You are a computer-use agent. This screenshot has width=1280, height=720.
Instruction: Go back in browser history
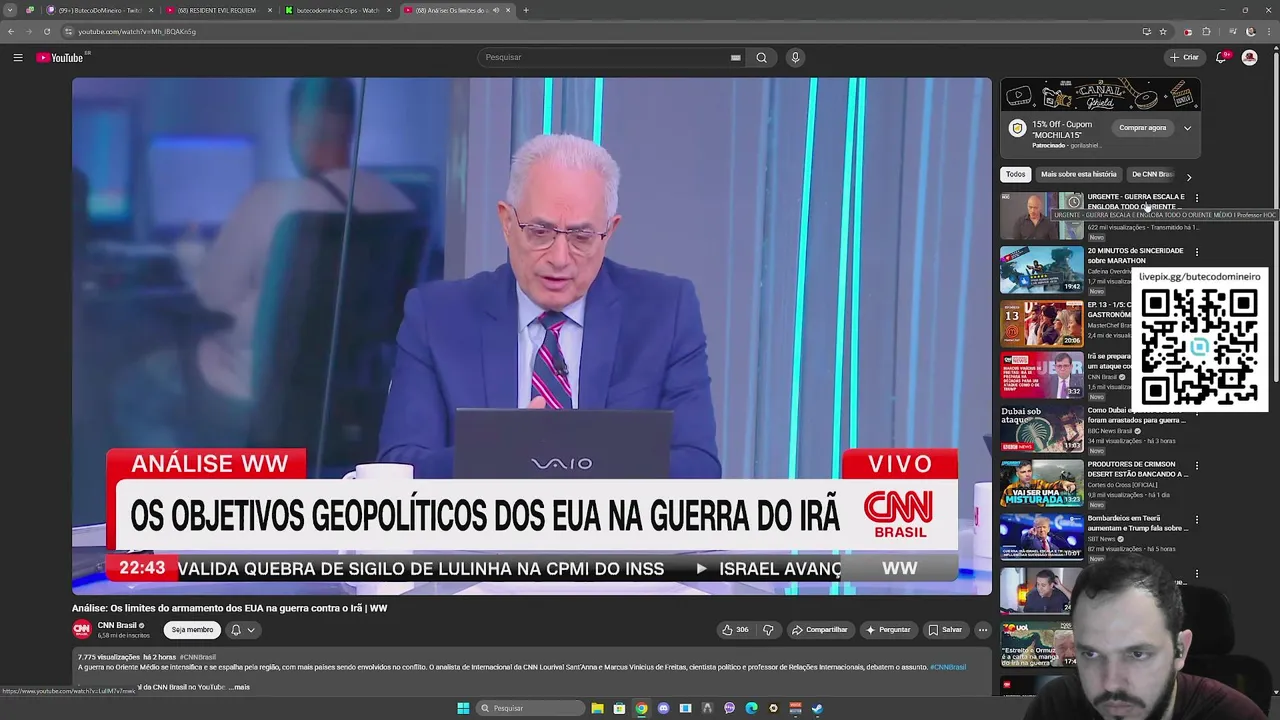11,31
